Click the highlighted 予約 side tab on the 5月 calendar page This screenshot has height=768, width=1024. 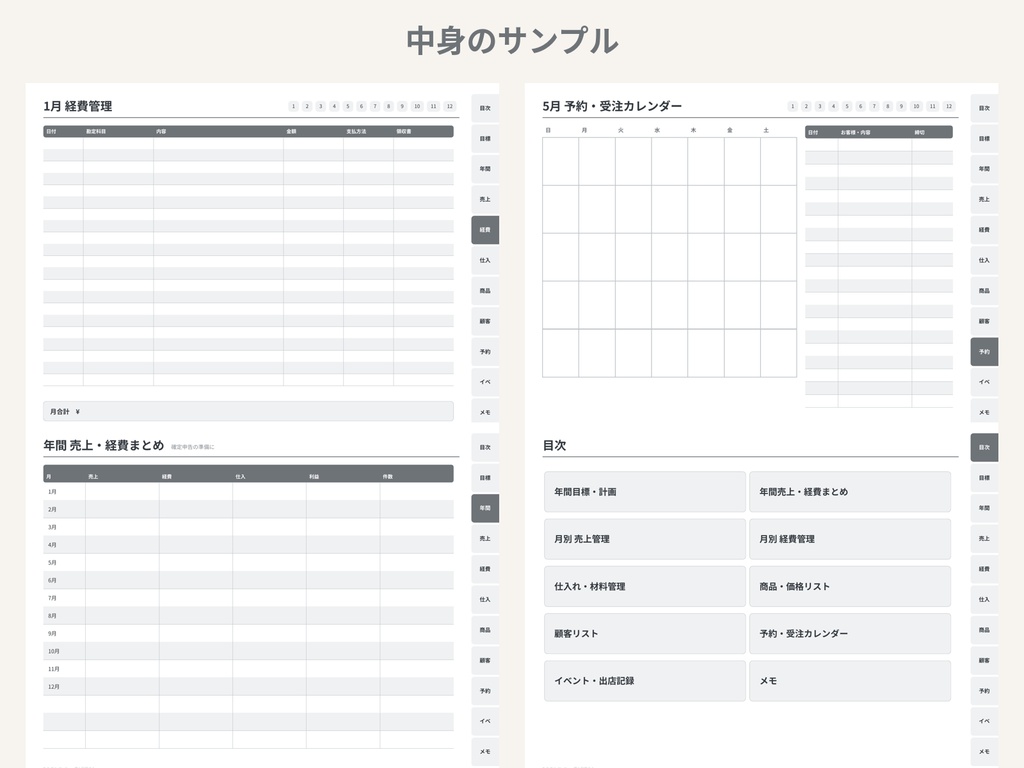point(985,351)
